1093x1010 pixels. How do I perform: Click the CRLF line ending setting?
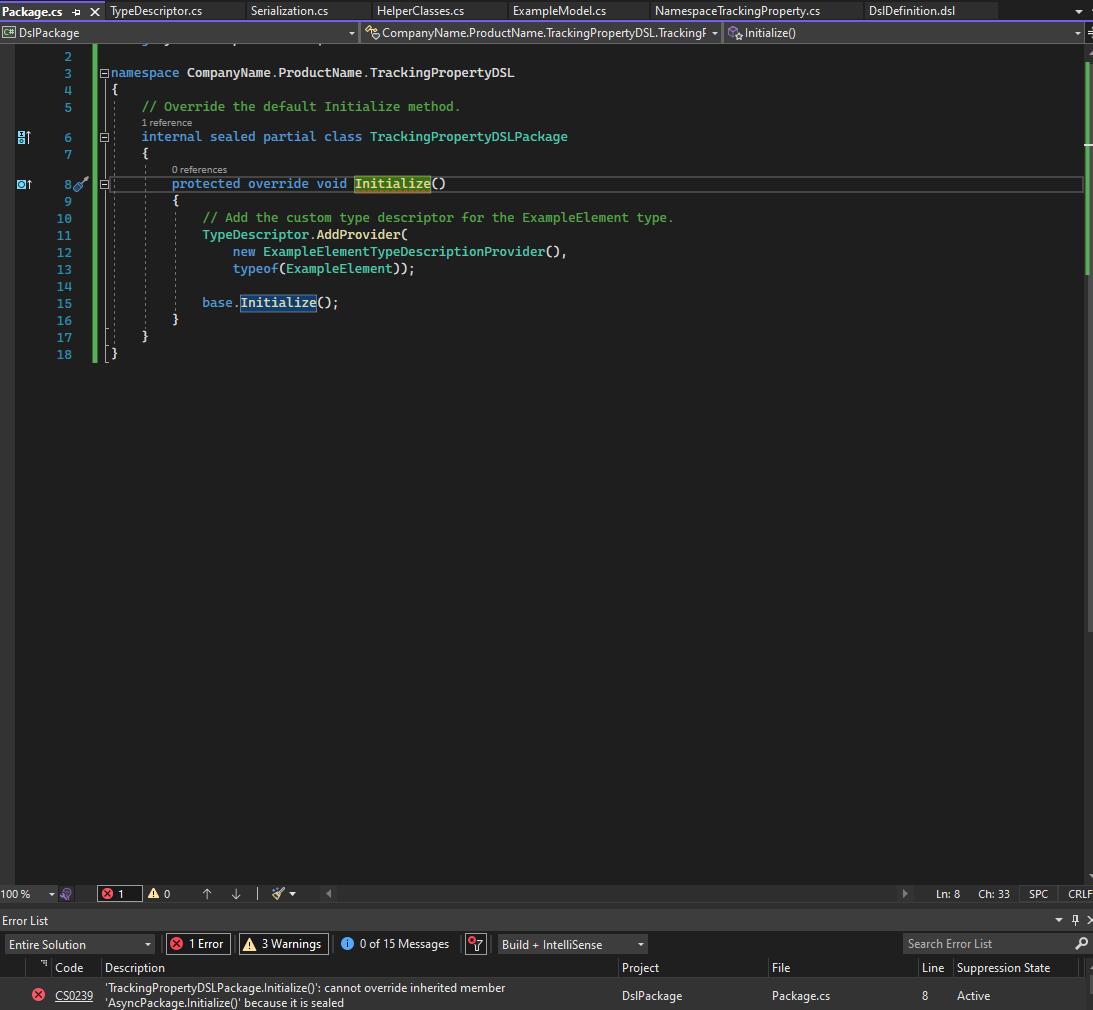click(x=1079, y=894)
